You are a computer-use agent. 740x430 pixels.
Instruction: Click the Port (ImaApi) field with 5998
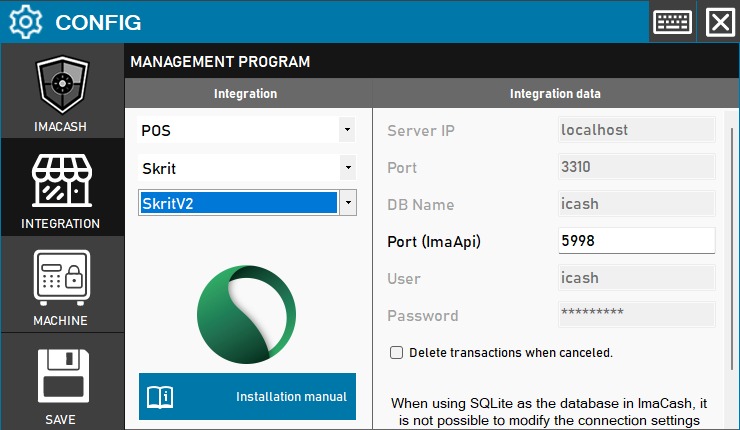(635, 241)
